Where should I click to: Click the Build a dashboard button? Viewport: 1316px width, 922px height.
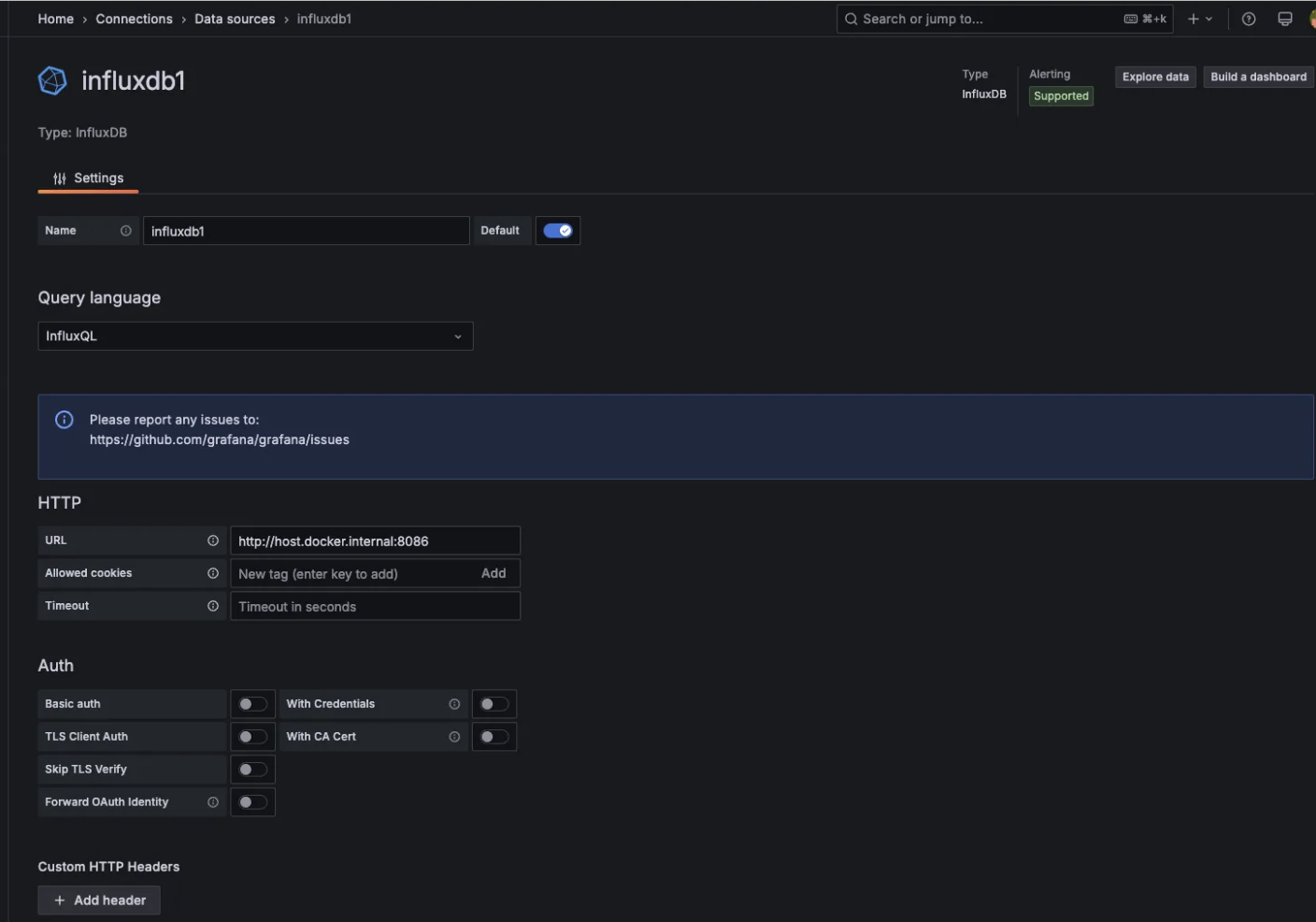[1258, 77]
